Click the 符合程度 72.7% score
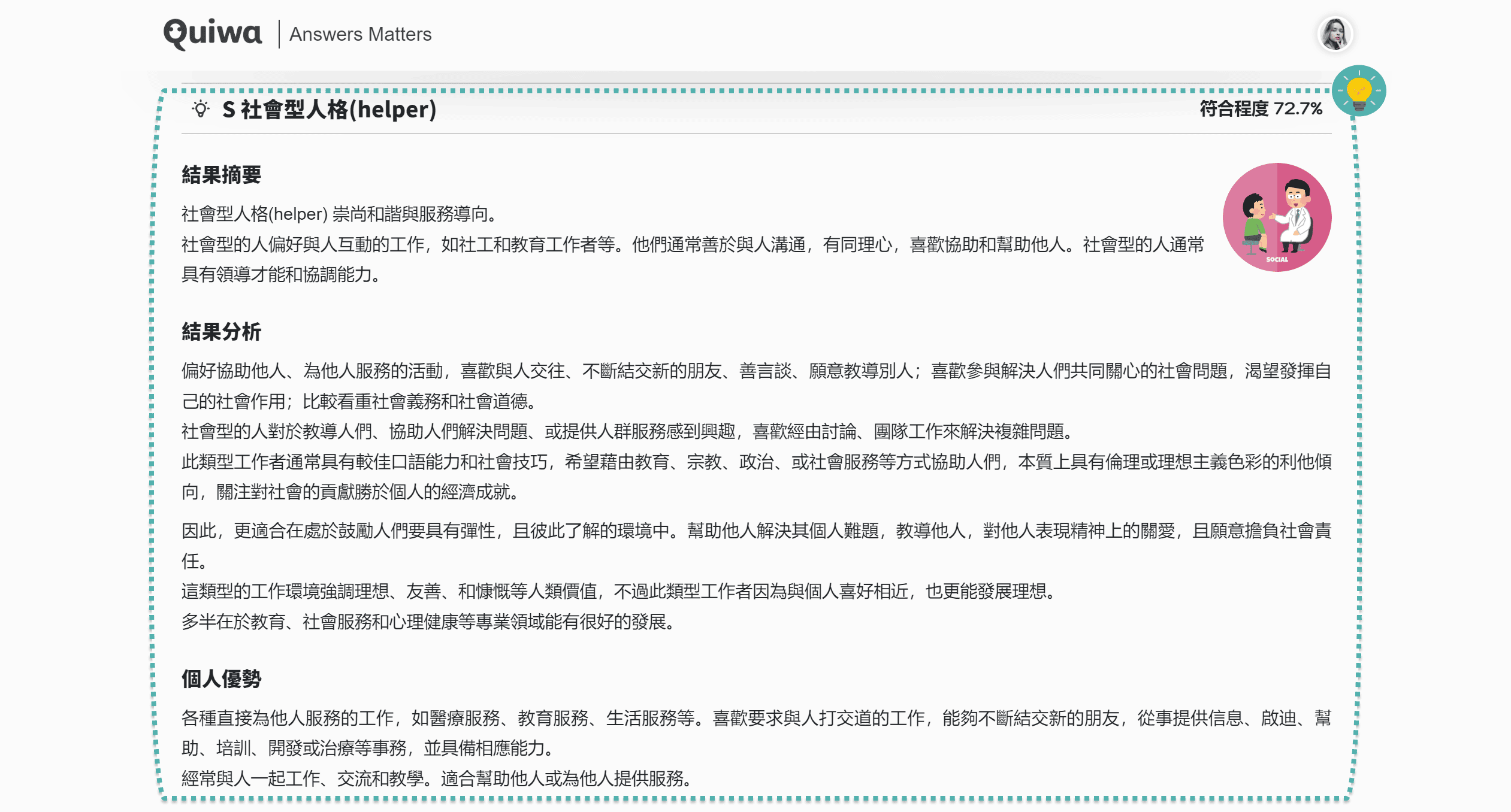Screen dimensions: 1511x812 (x=1260, y=109)
